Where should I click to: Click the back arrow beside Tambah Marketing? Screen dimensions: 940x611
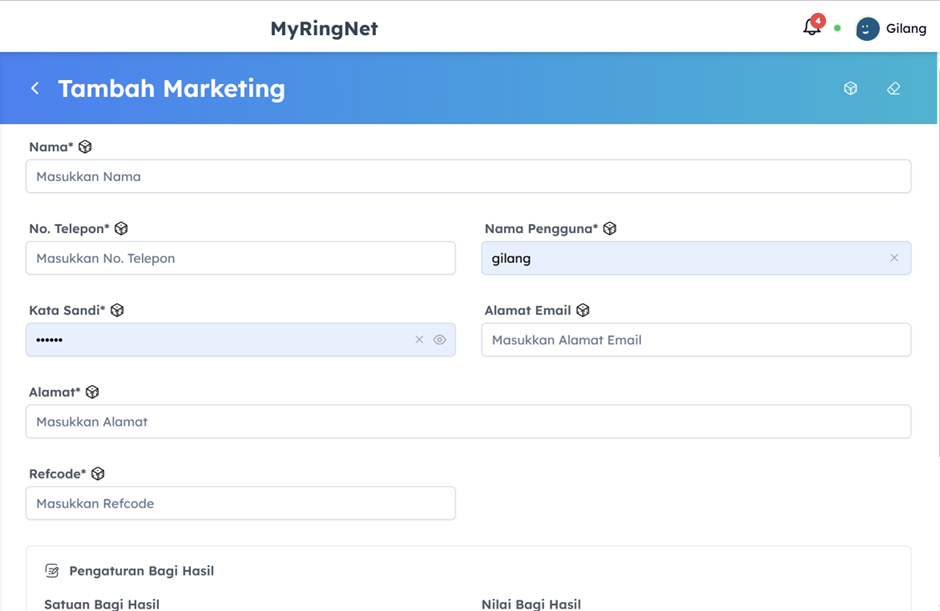(x=35, y=89)
